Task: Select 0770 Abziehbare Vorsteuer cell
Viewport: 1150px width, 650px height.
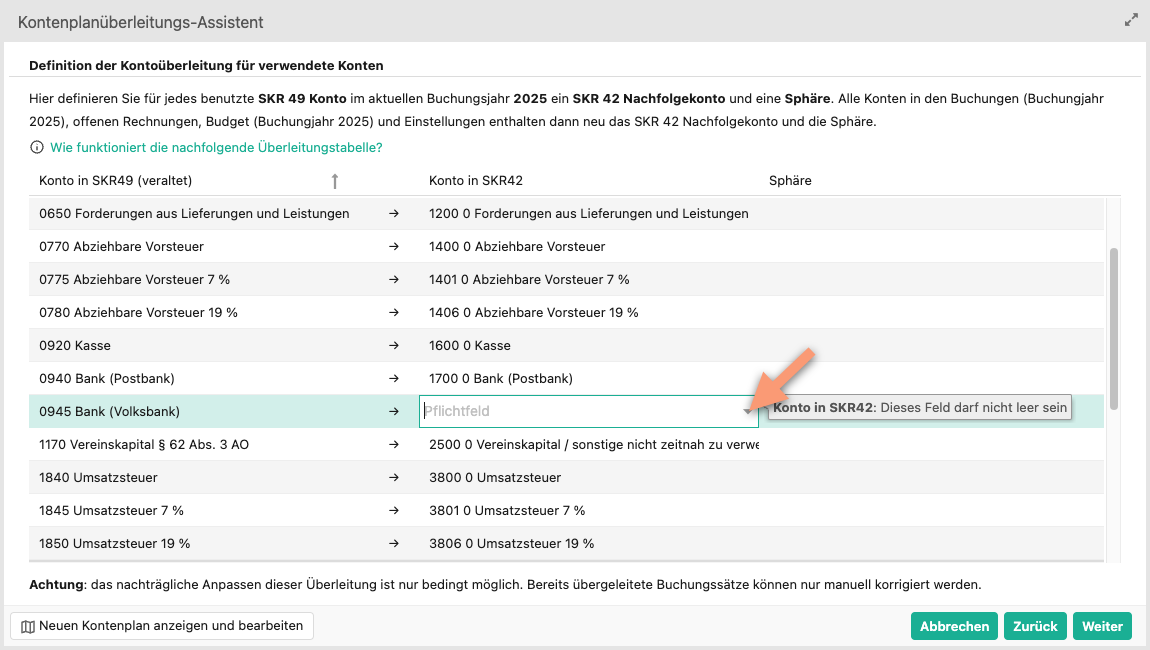Action: click(x=122, y=247)
